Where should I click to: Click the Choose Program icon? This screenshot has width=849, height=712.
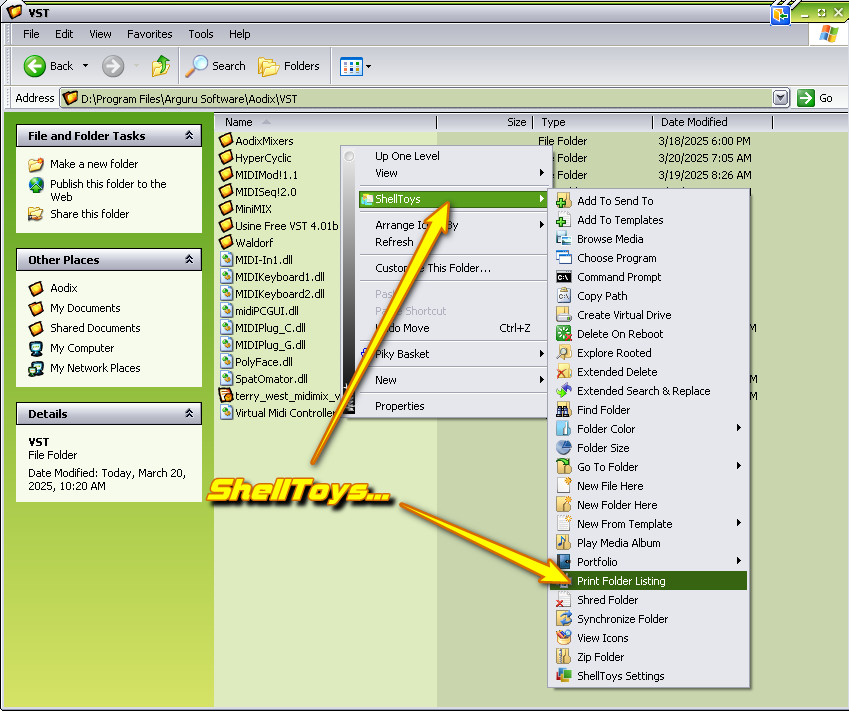pos(564,258)
